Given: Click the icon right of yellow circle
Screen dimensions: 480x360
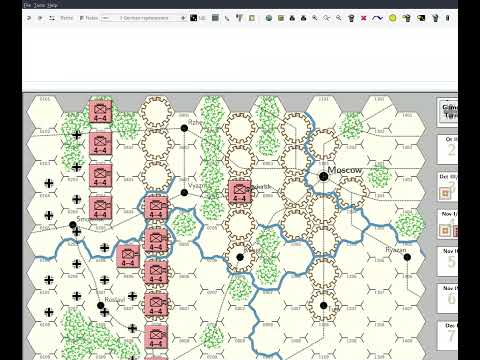Looking at the screenshot, I should coord(407,18).
